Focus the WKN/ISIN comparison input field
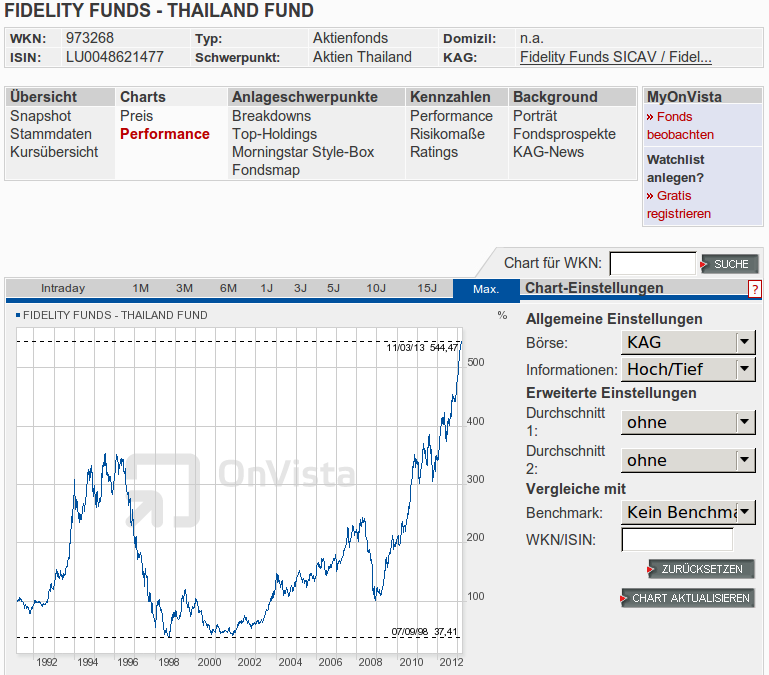This screenshot has height=675, width=769. click(x=677, y=540)
